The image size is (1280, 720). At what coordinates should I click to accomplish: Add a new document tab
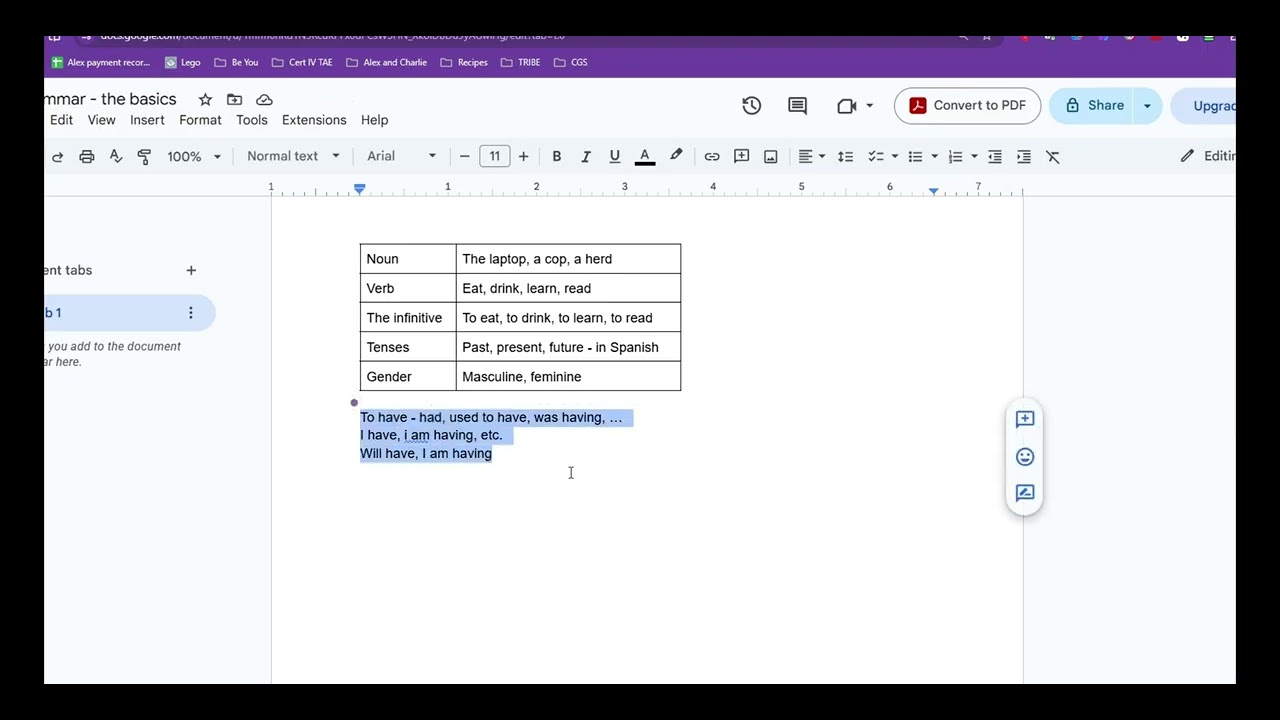pos(191,270)
